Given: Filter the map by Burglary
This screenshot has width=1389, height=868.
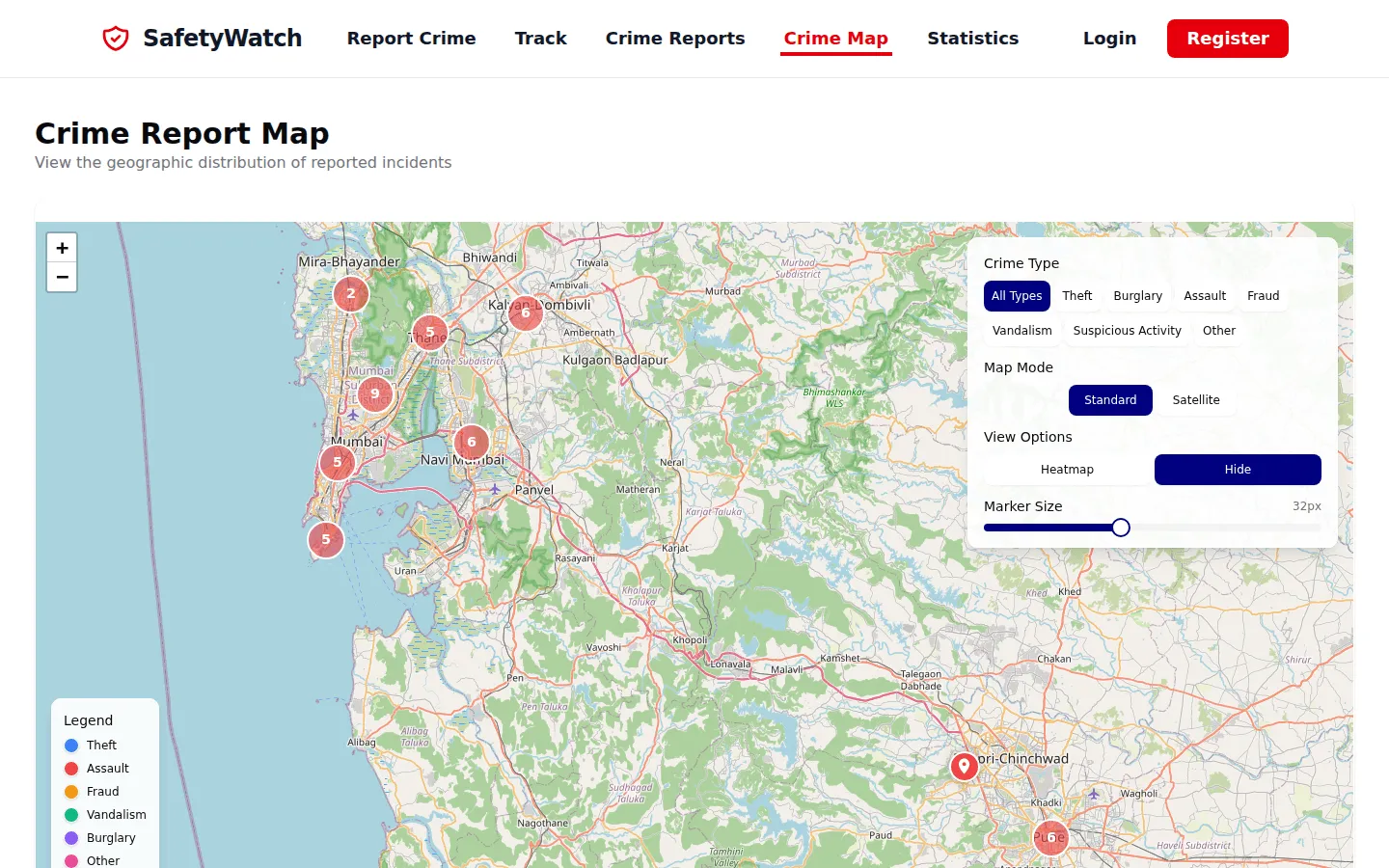Looking at the screenshot, I should (x=1138, y=296).
